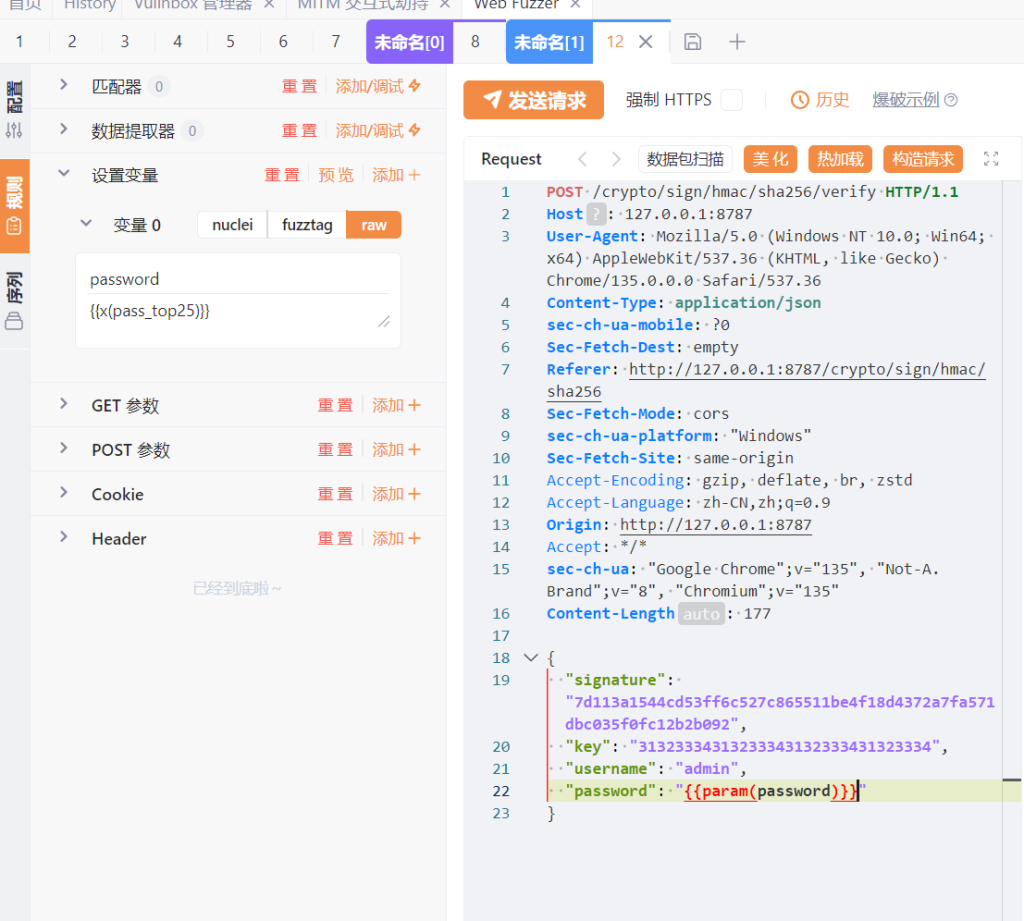Expand the 匹配器 section
Screen dimensions: 1024x921
(64, 86)
